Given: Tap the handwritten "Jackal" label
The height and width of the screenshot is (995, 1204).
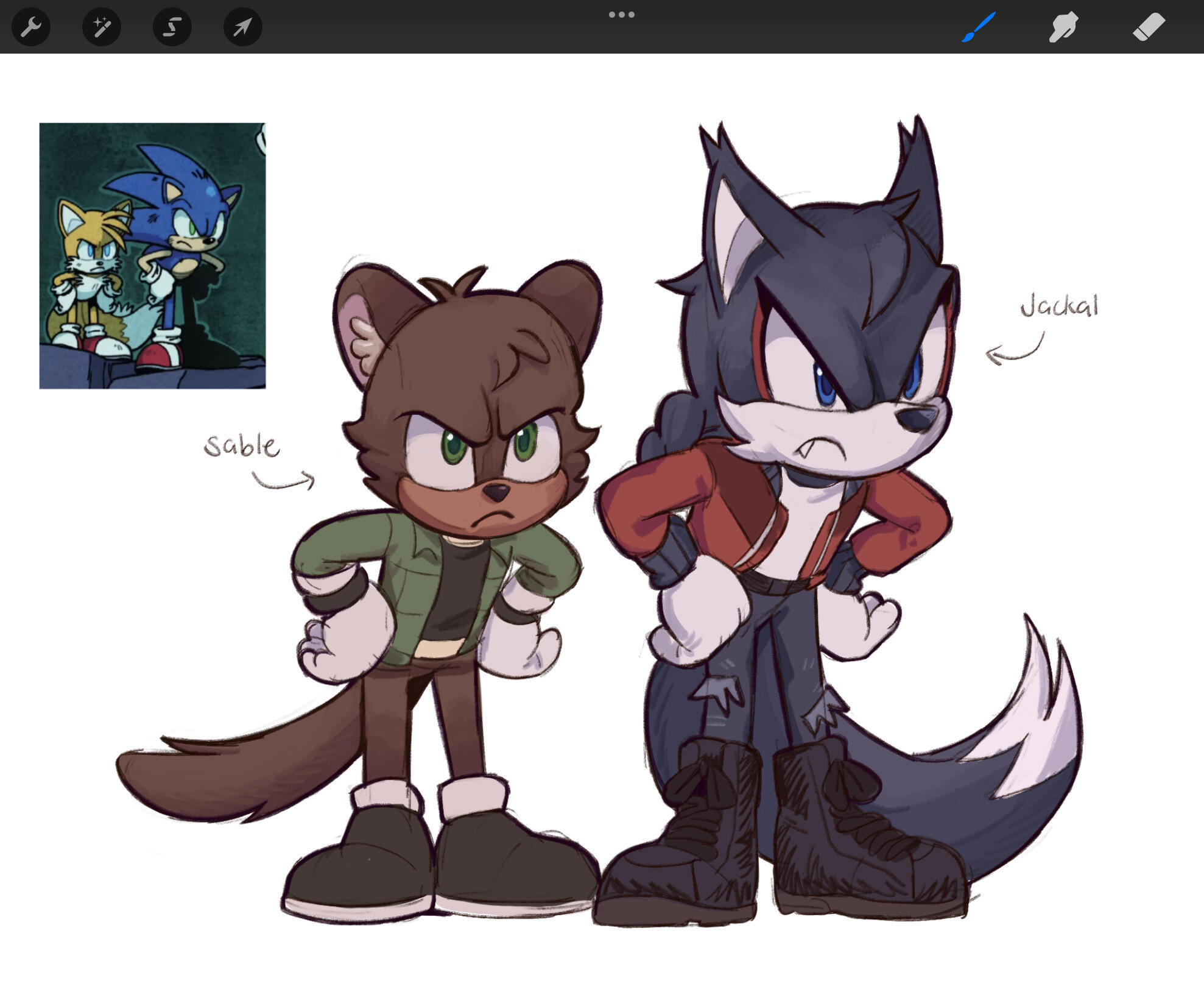Looking at the screenshot, I should click(1059, 305).
